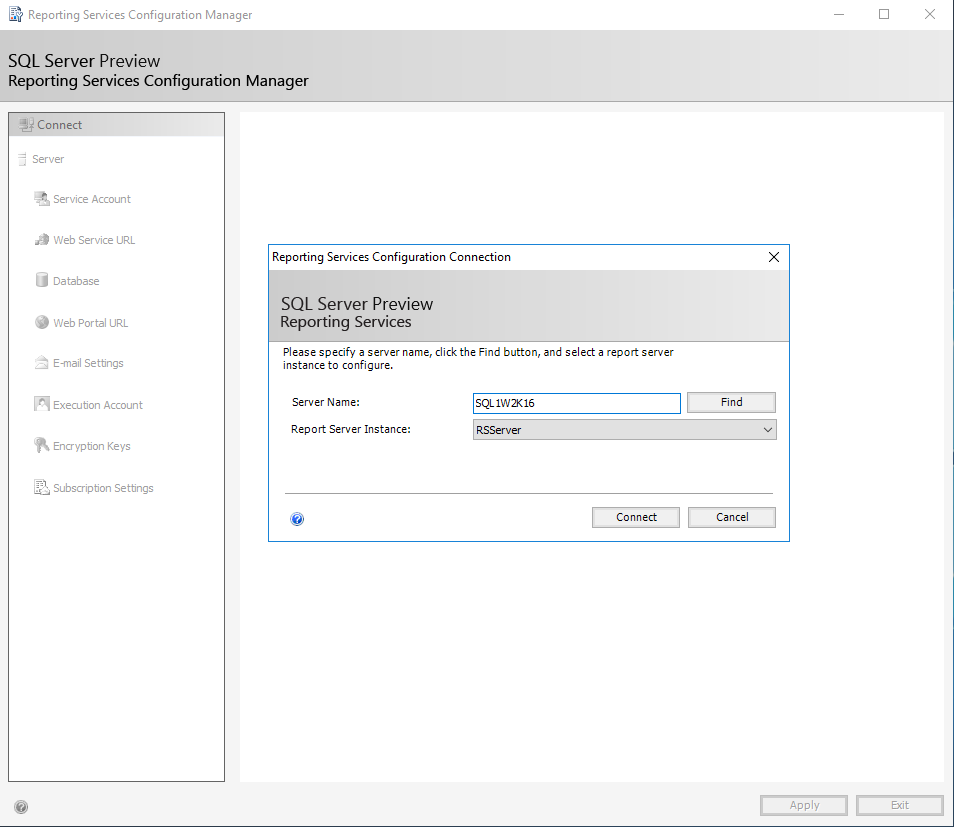The width and height of the screenshot is (954, 827).
Task: Click the Cancel button in dialog
Action: pos(732,517)
